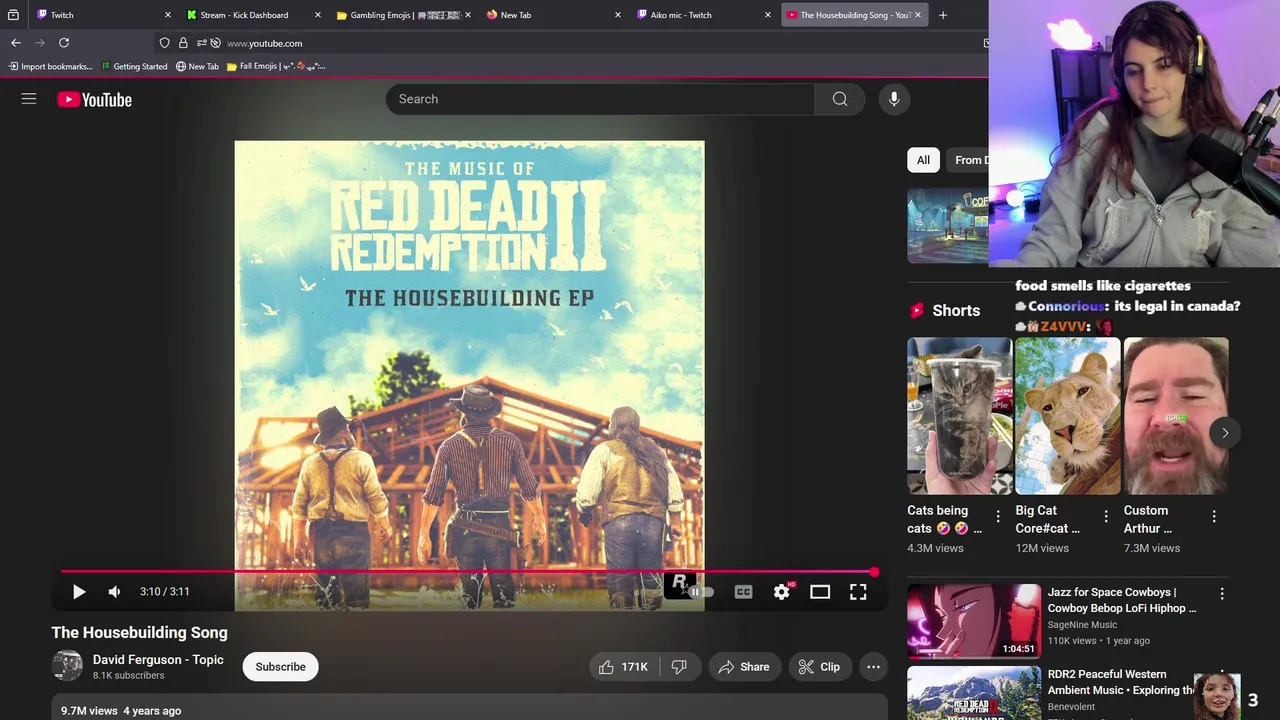Open the YouTube guide hamburger menu
Viewport: 1280px width, 720px height.
pyautogui.click(x=29, y=99)
